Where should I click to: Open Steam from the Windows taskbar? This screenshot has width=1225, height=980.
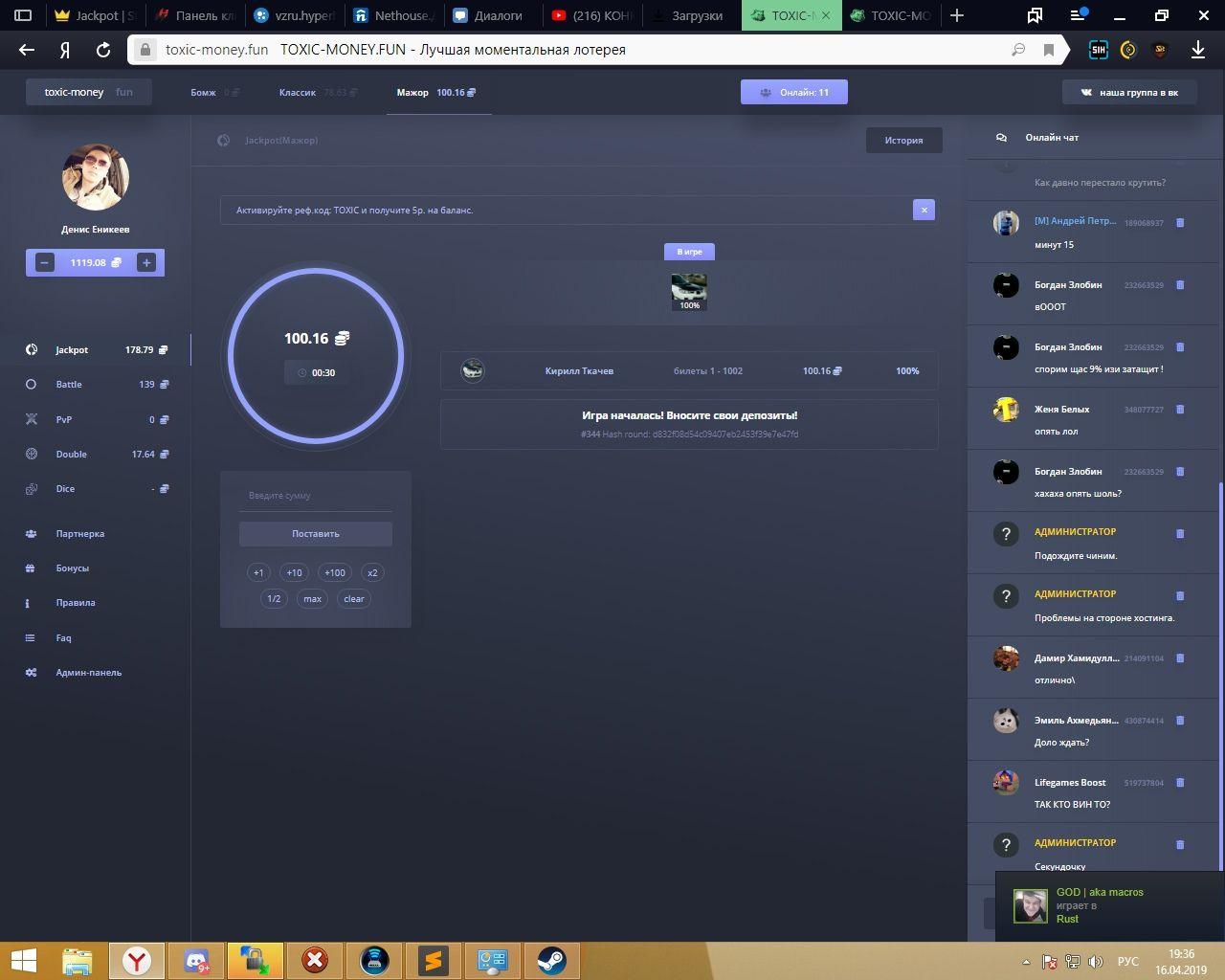tap(550, 960)
